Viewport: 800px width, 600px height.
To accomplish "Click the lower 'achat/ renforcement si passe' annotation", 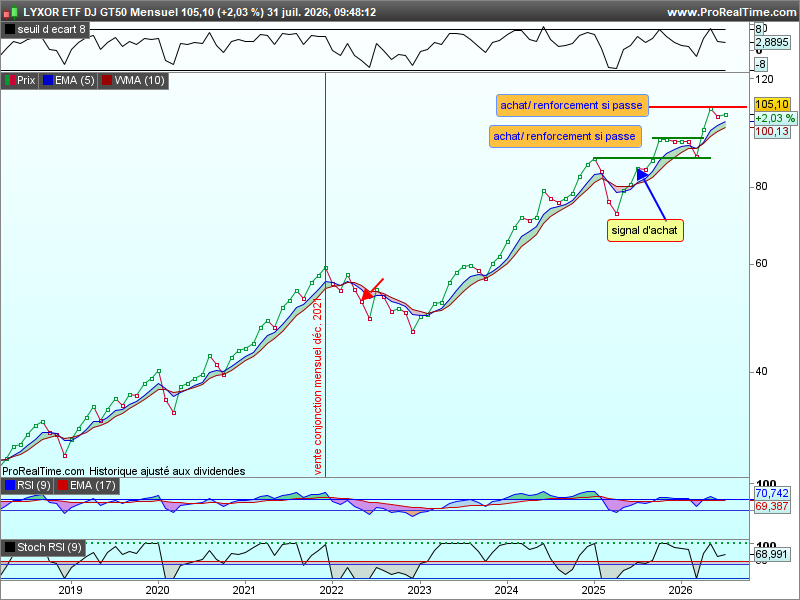I will [565, 137].
